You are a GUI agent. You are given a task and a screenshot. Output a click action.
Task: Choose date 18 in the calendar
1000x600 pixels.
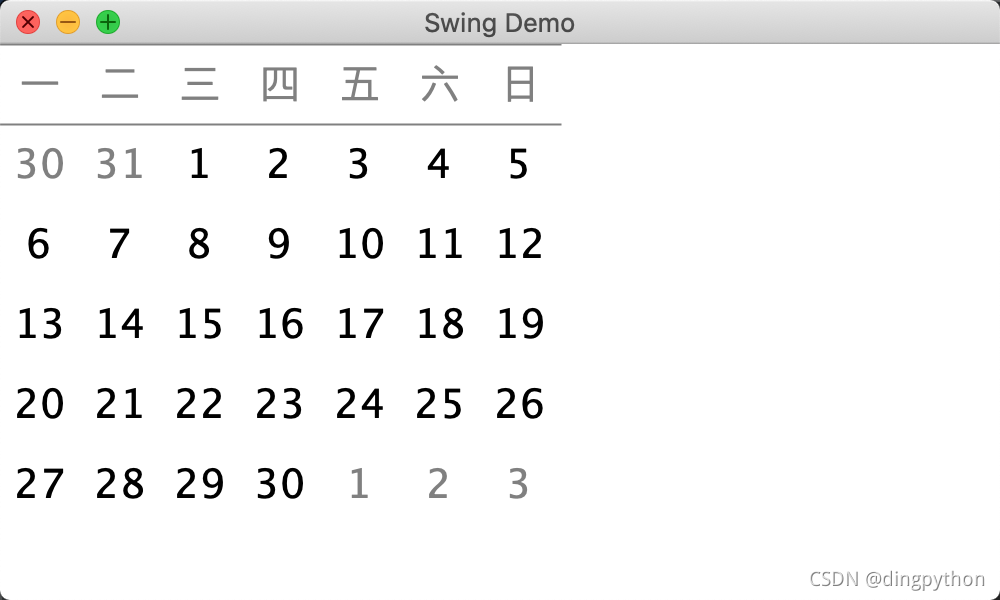pyautogui.click(x=440, y=323)
